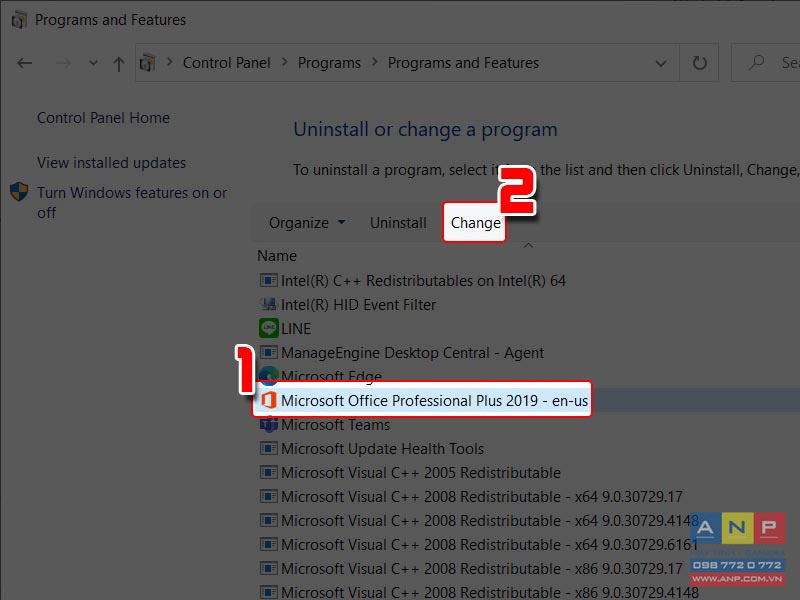Select Visual C++ 2008 x64 9.0.30729.6161

[489, 544]
